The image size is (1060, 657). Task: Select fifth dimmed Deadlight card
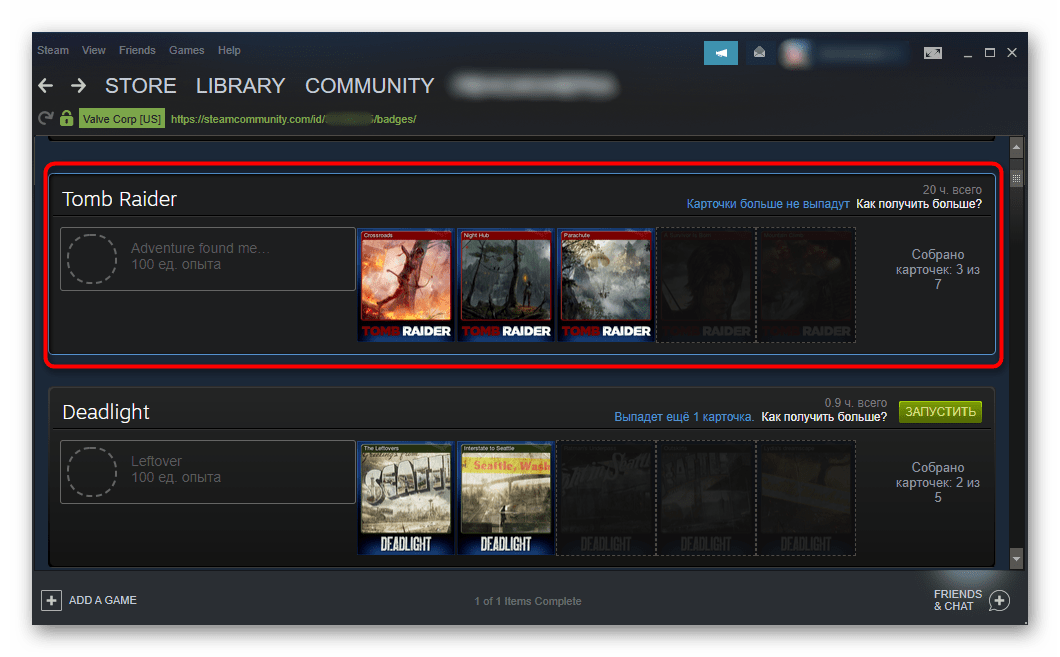(806, 498)
